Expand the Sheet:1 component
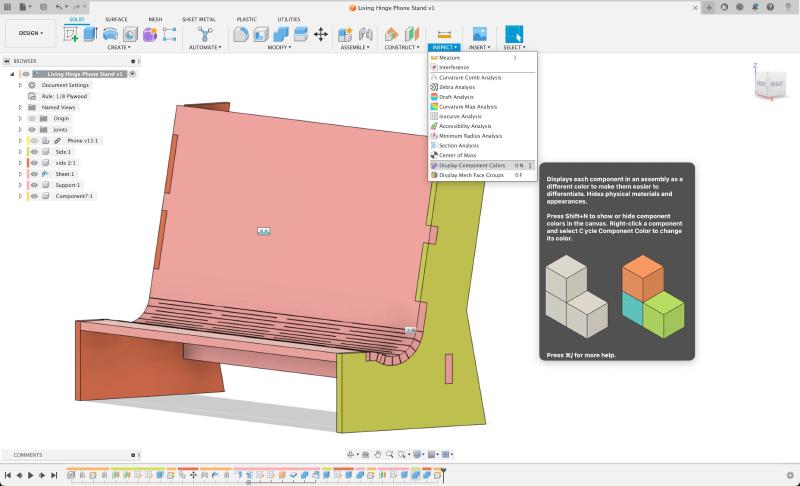The width and height of the screenshot is (800, 486). (20, 174)
